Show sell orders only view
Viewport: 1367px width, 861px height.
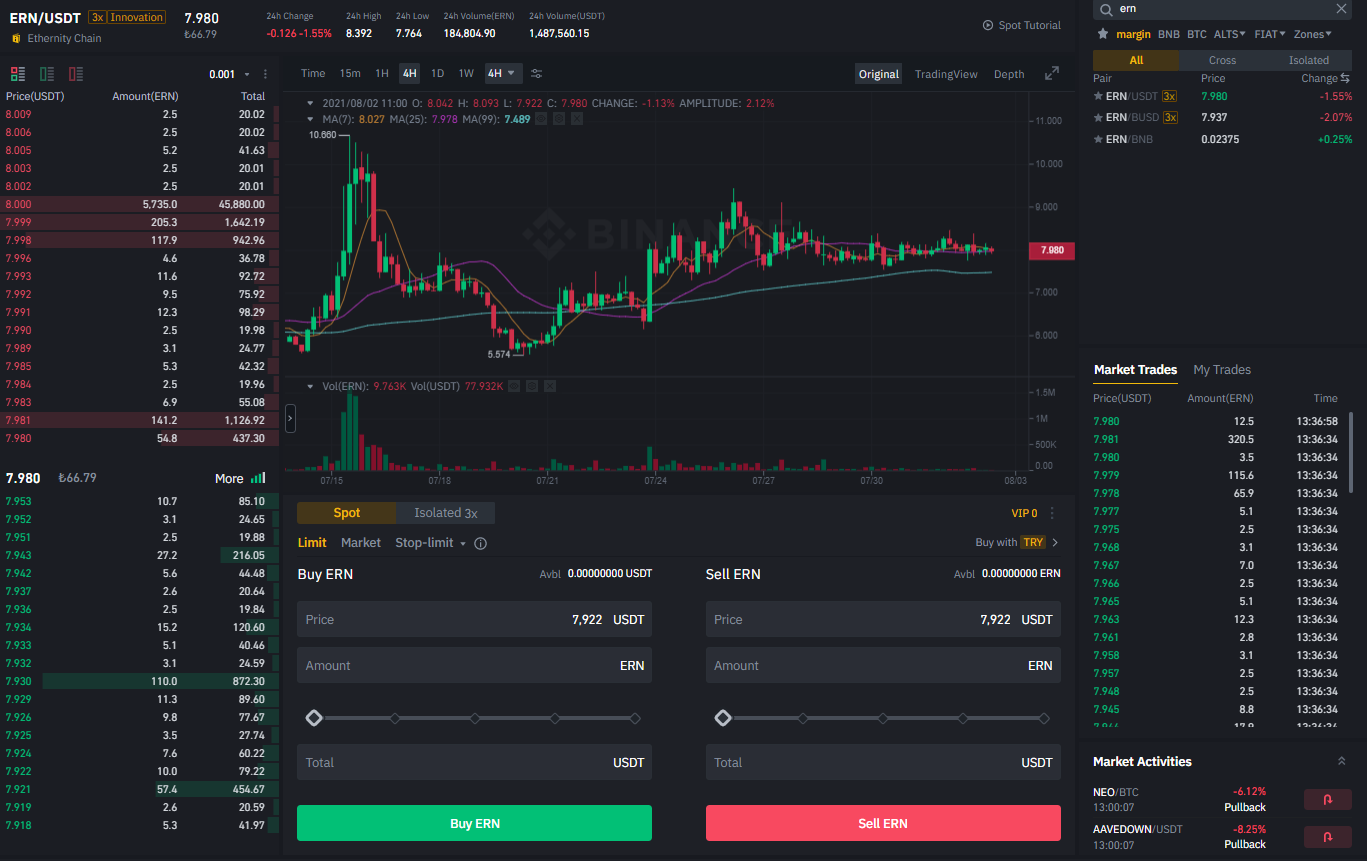(76, 74)
